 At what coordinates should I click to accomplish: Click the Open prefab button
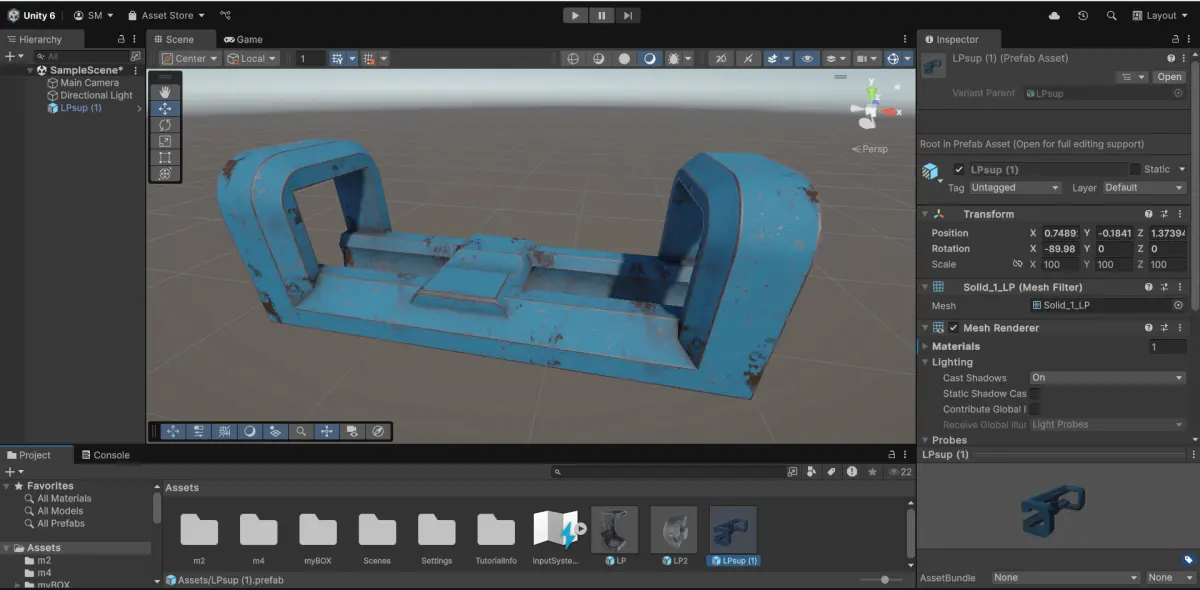tap(1169, 77)
